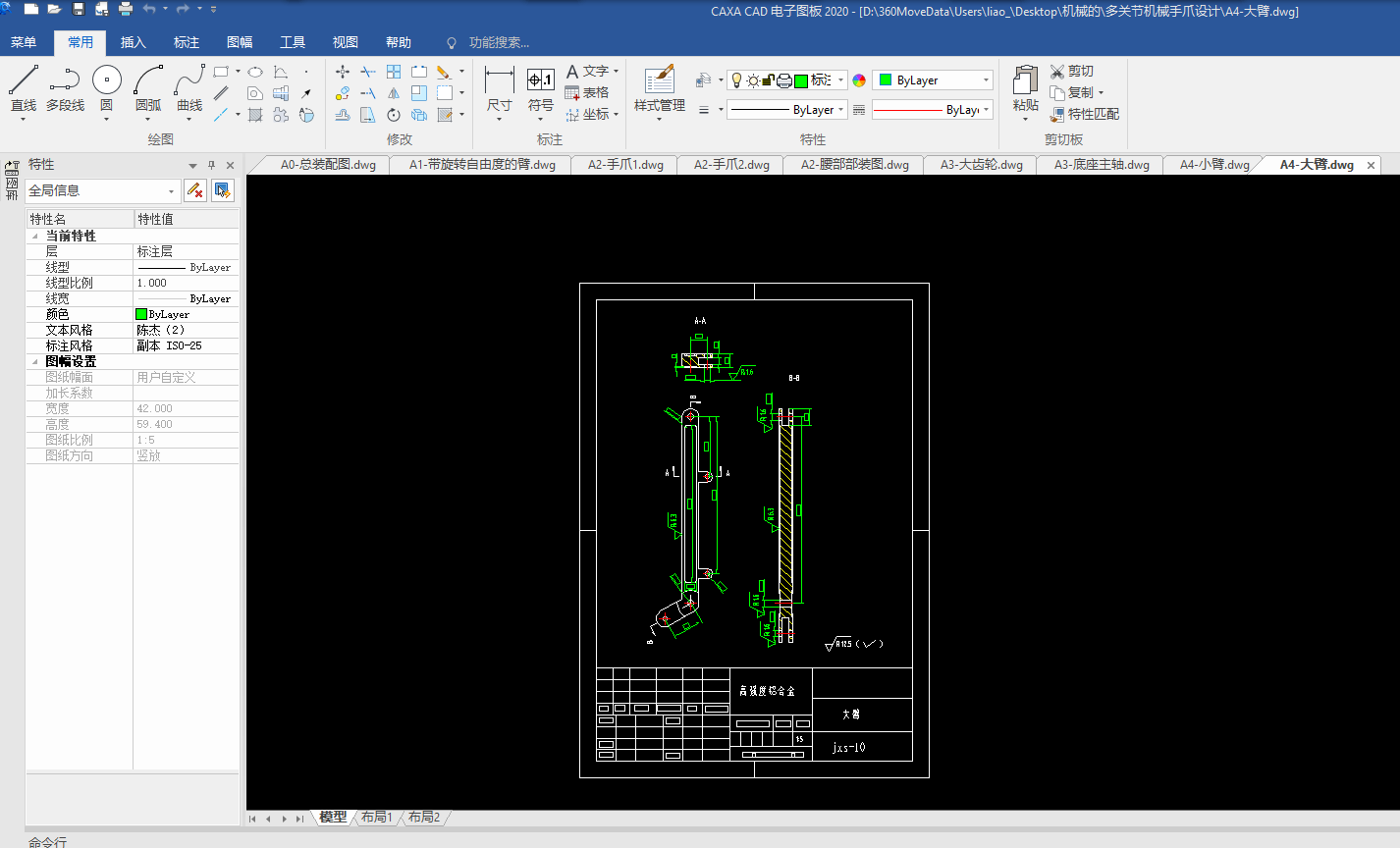The image size is (1400, 848).
Task: Switch to the 视图 ribbon tab
Action: 345,42
